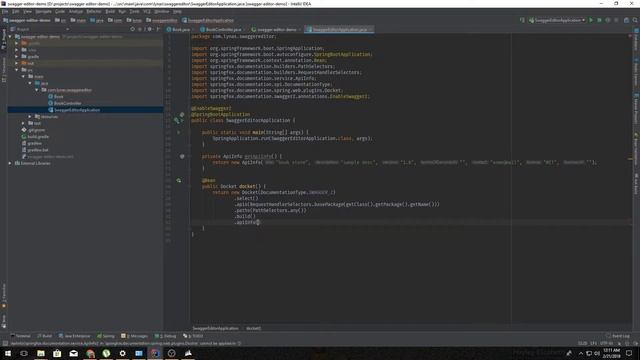Open the Build menu
This screenshot has height=360, width=640.
tap(110, 11)
